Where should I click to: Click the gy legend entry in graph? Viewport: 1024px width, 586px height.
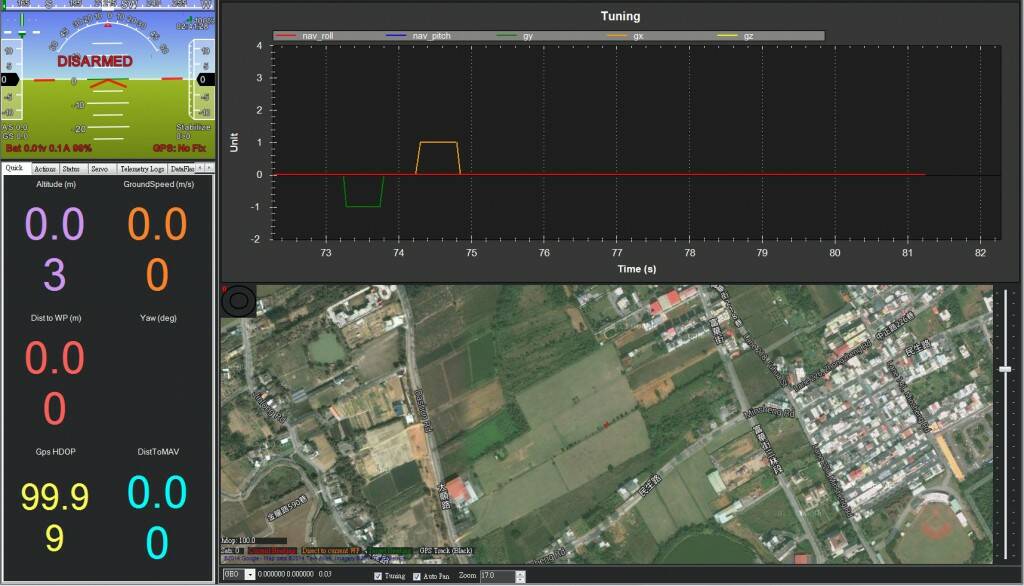coord(527,36)
